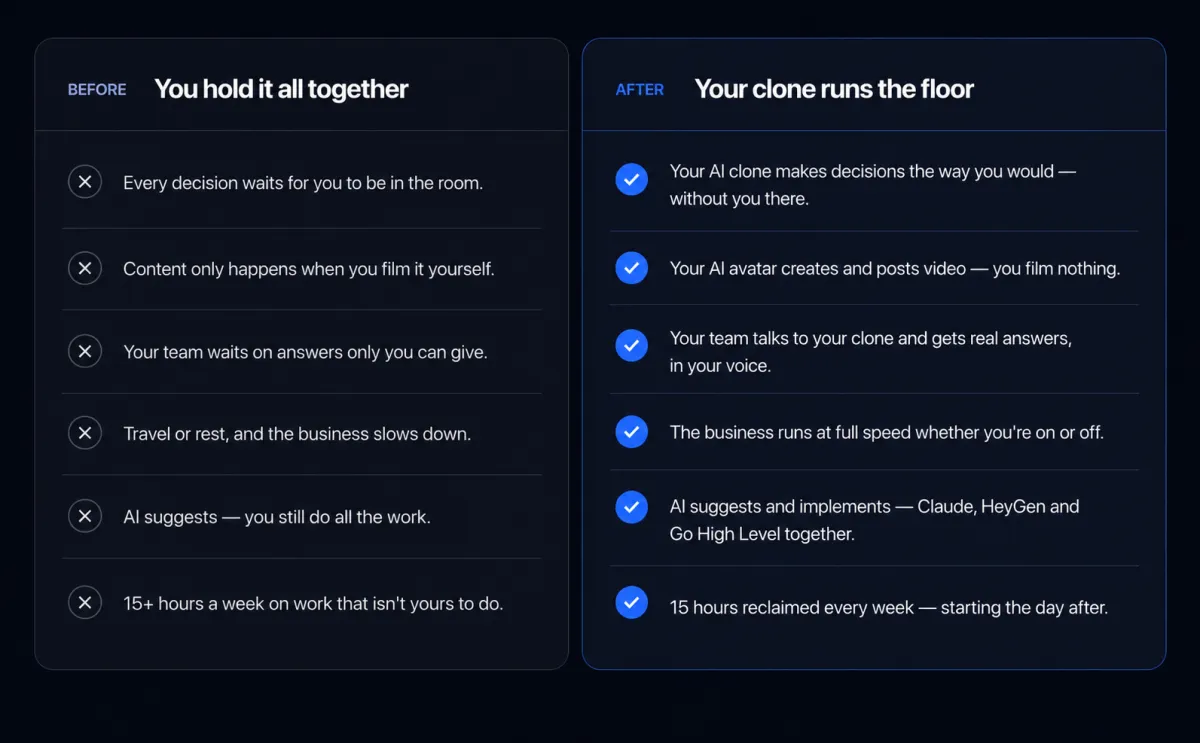
Task: Click the checkmark by 'The business runs at full speed'
Action: tap(631, 431)
